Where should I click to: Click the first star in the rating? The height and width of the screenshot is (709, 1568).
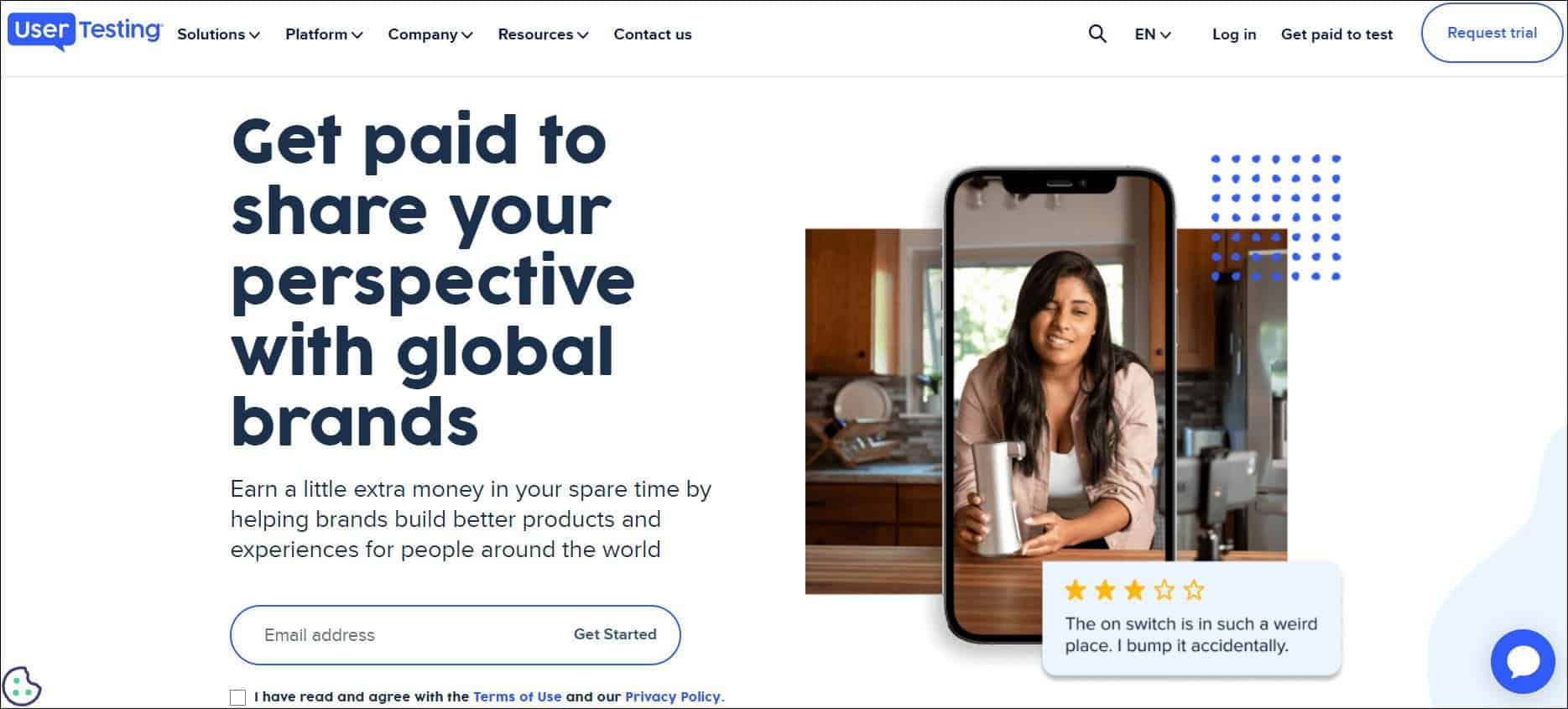coord(1076,591)
